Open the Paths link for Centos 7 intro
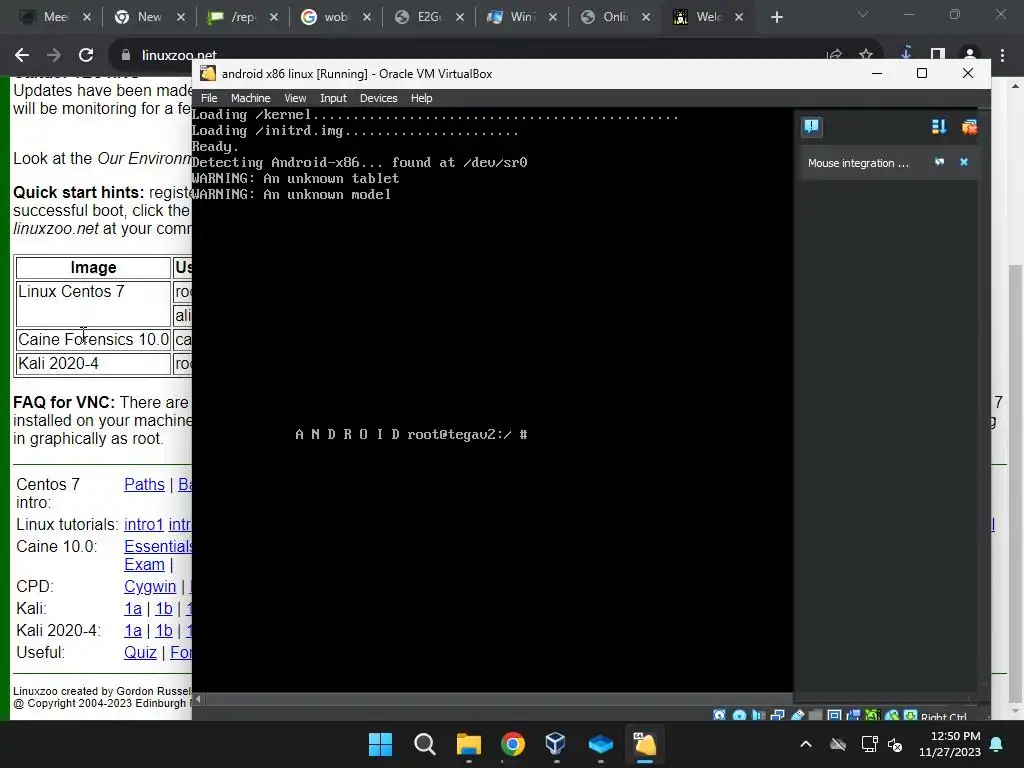1024x768 pixels. click(x=144, y=485)
